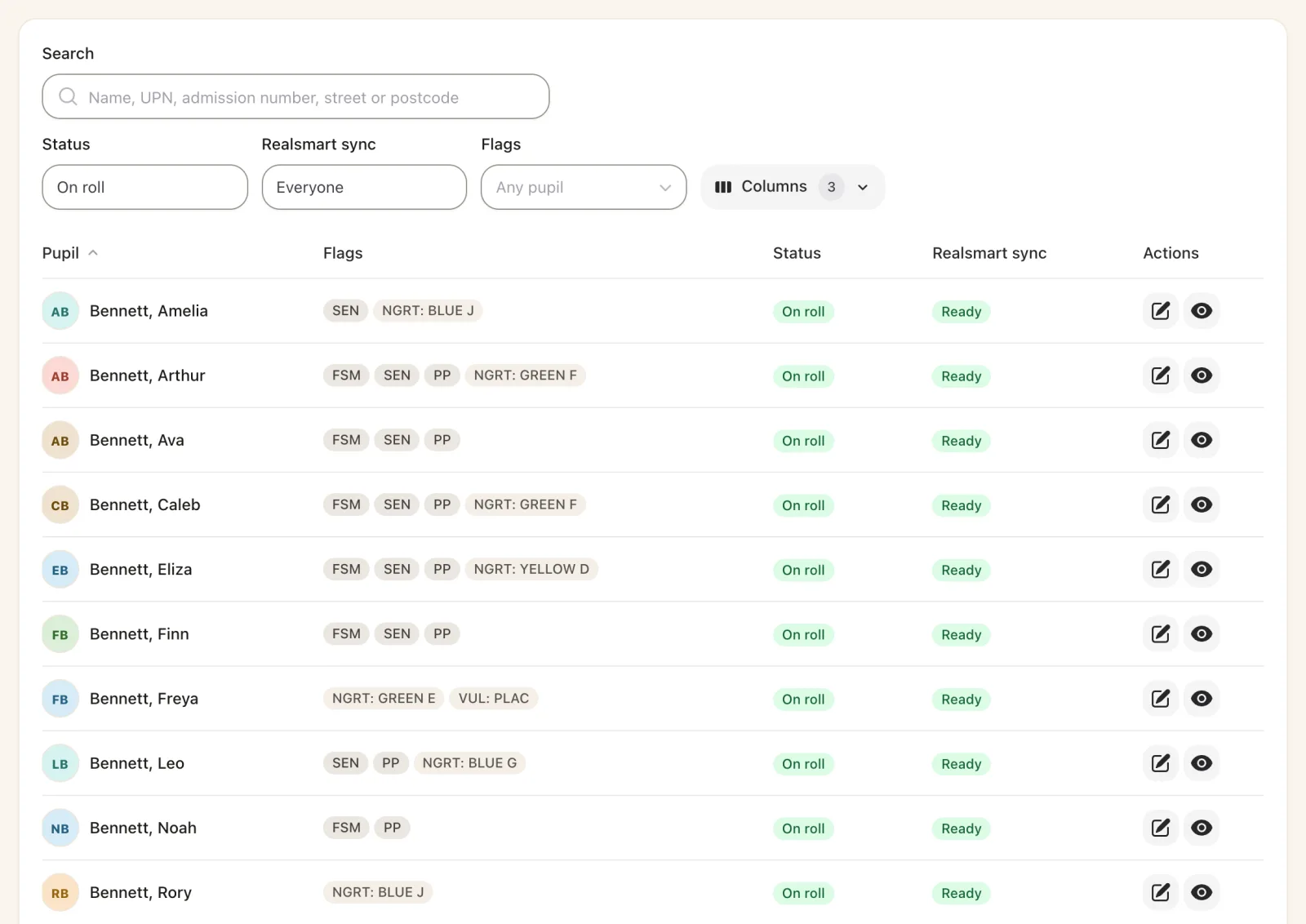The width and height of the screenshot is (1306, 924).
Task: Click Bennett, Freya's NGRT: GREEN E flag
Action: [384, 699]
